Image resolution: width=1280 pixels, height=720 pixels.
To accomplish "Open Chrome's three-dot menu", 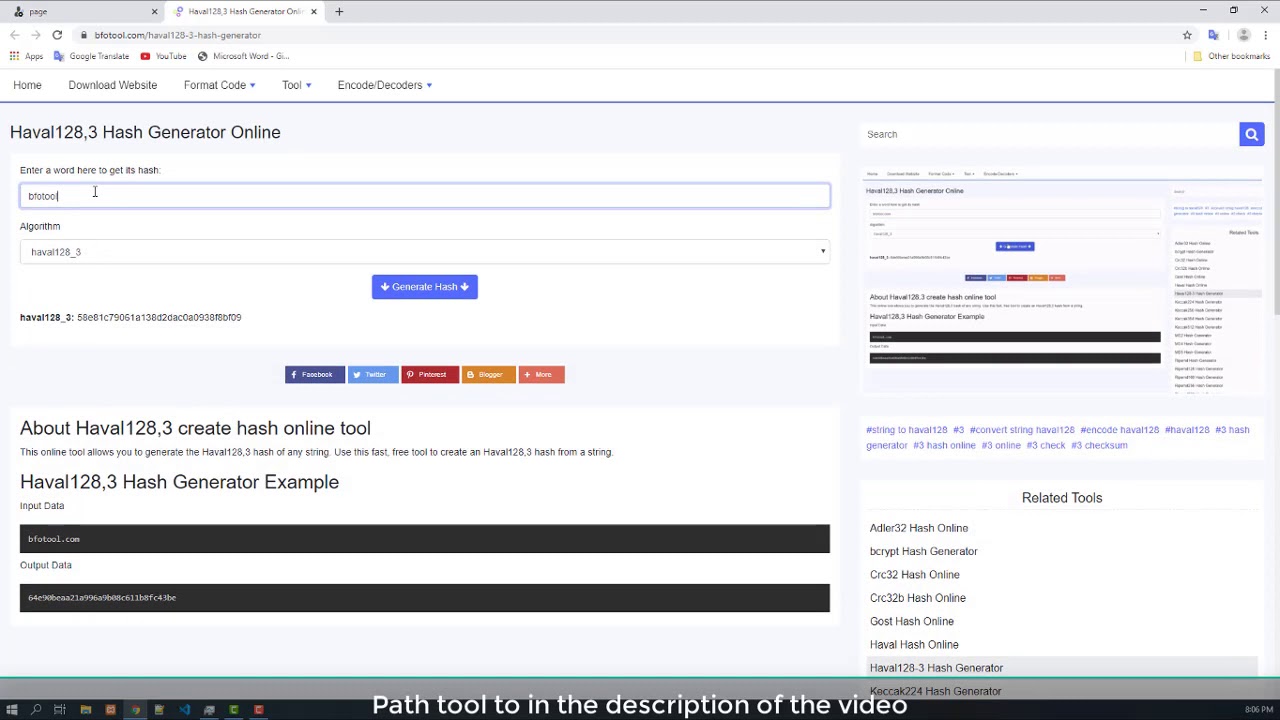I will coord(1265,35).
